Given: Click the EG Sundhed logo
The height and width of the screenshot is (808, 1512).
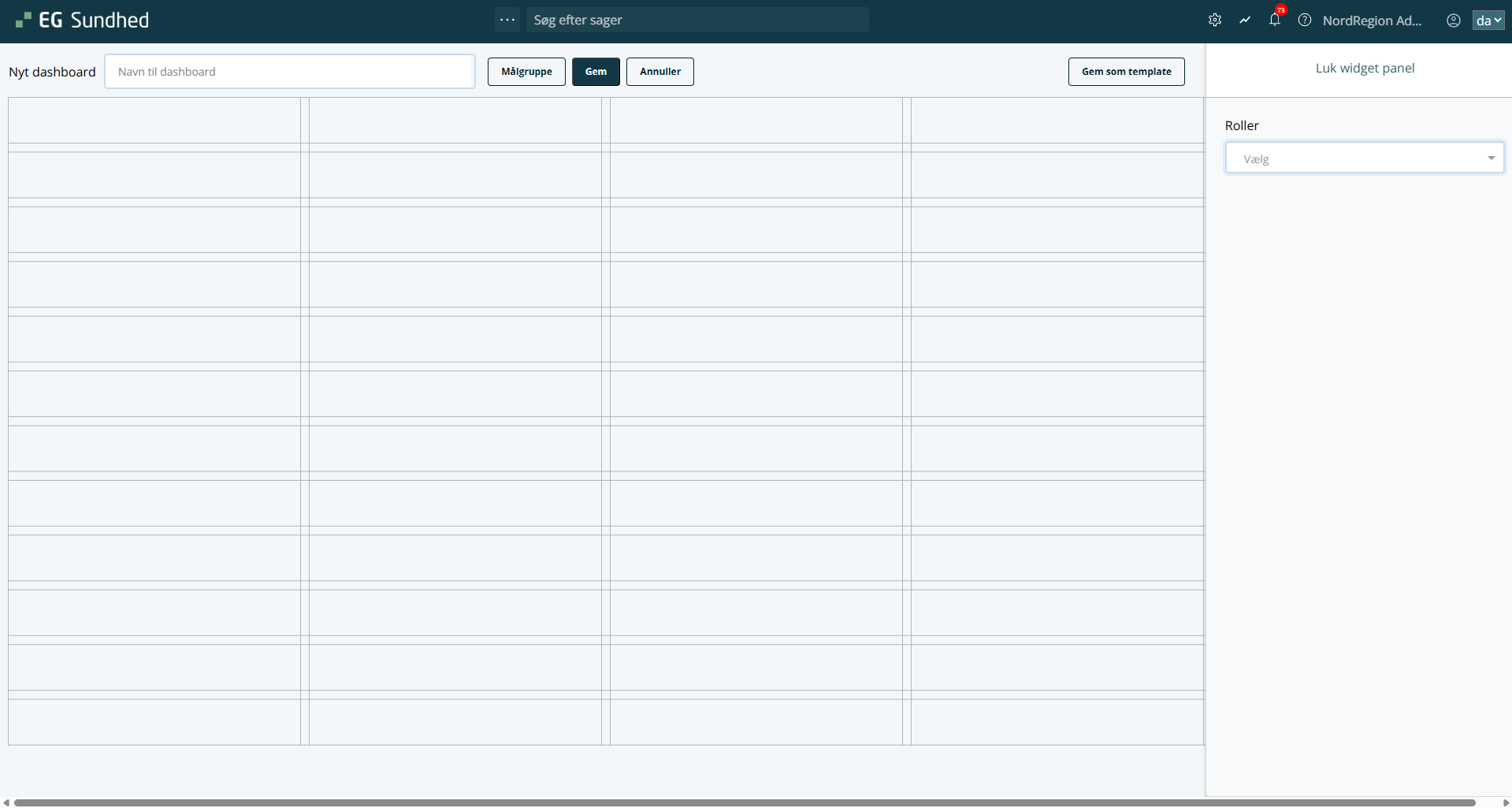Looking at the screenshot, I should pos(83,20).
